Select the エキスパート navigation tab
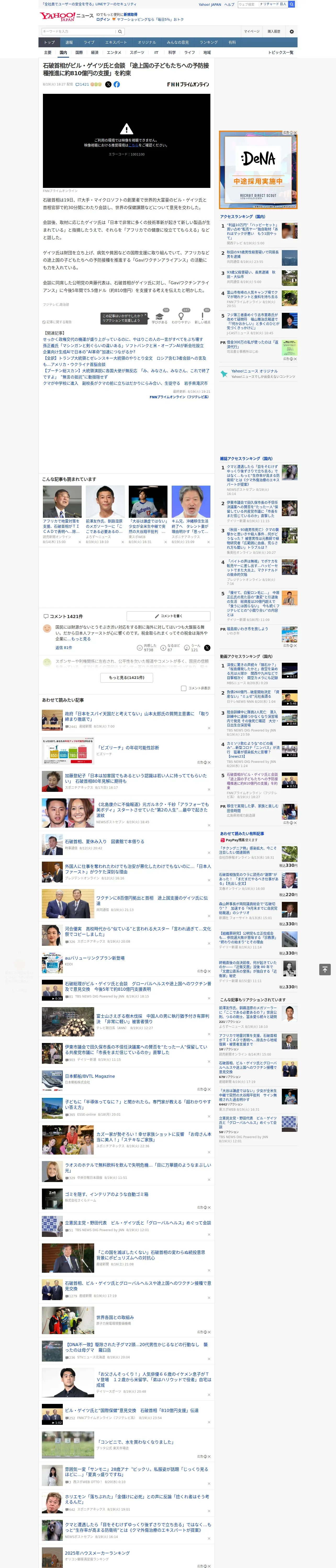The height and width of the screenshot is (1568, 336). pyautogui.click(x=116, y=43)
